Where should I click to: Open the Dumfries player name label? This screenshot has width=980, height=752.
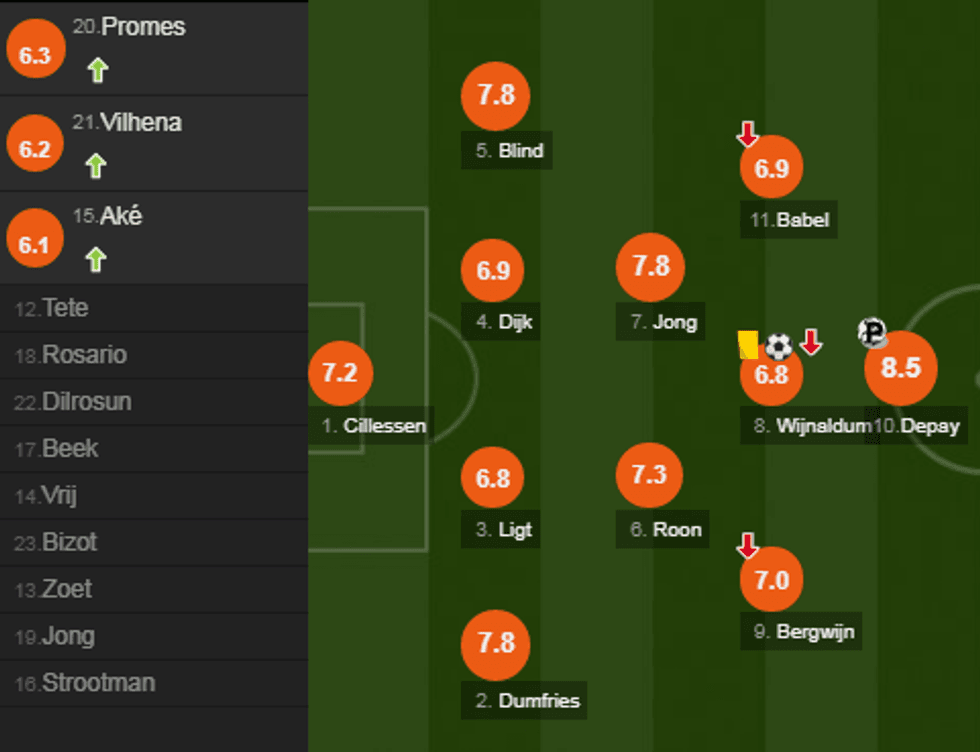525,701
